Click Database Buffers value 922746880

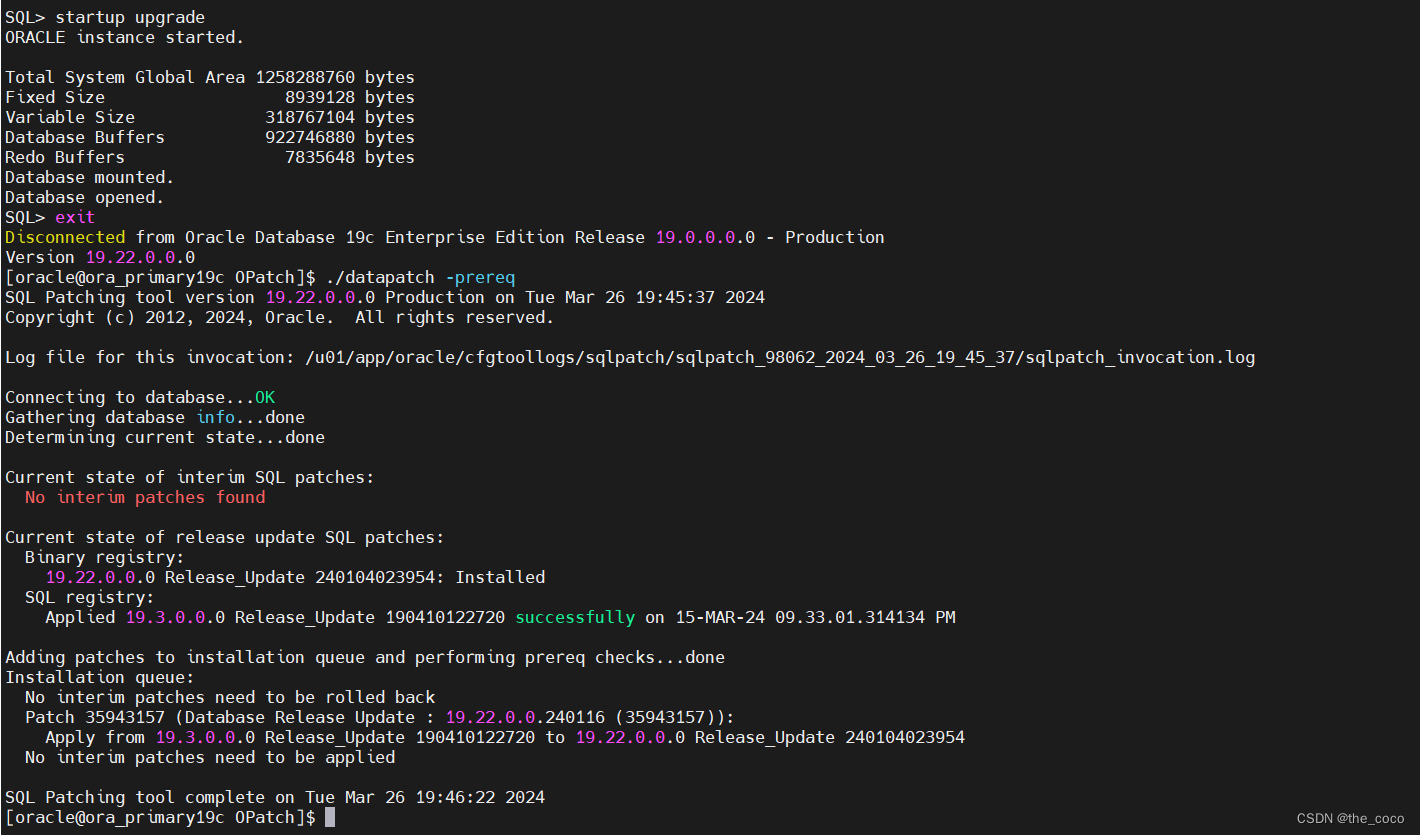coord(310,137)
